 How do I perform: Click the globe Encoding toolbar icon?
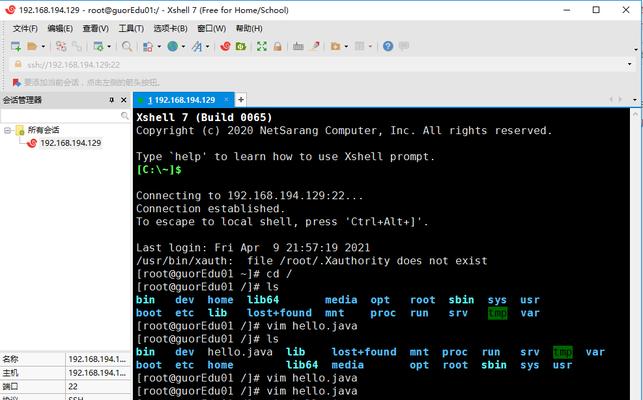pyautogui.click(x=173, y=46)
